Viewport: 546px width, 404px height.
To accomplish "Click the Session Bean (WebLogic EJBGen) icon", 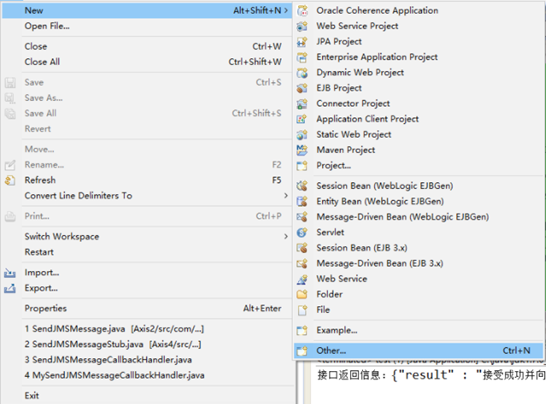I will [x=302, y=186].
